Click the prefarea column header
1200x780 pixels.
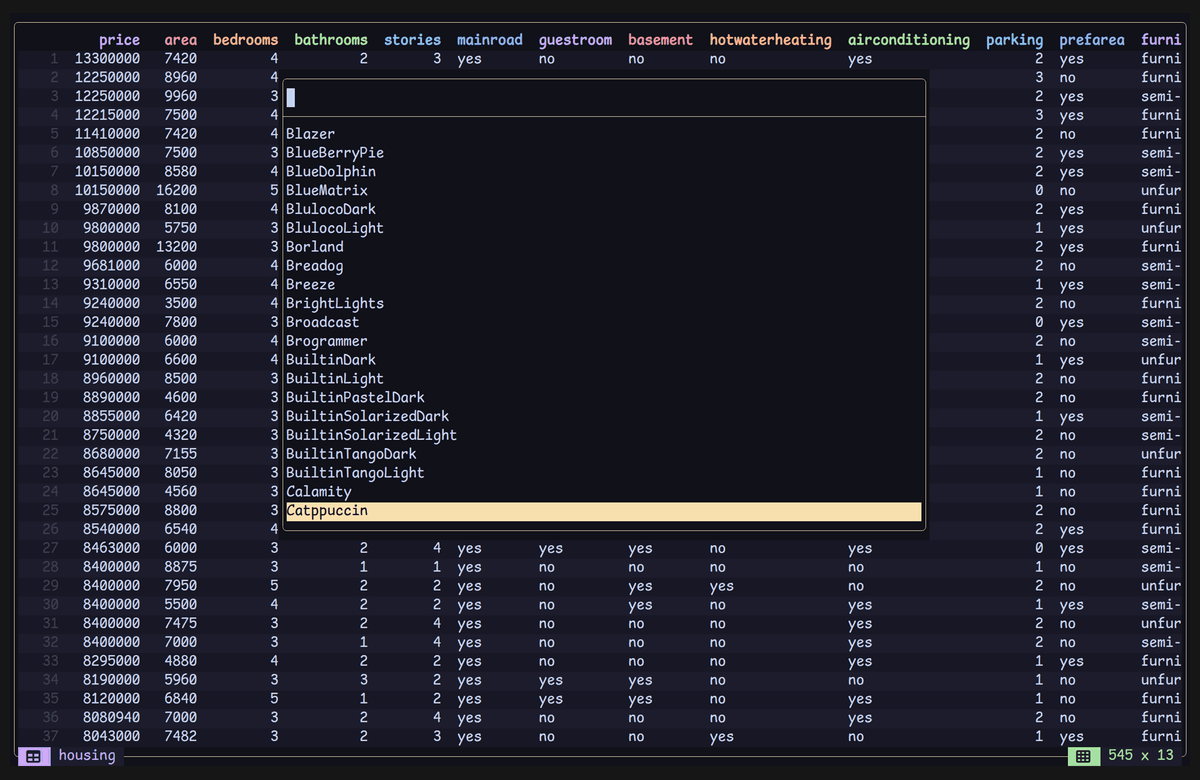coord(1092,40)
